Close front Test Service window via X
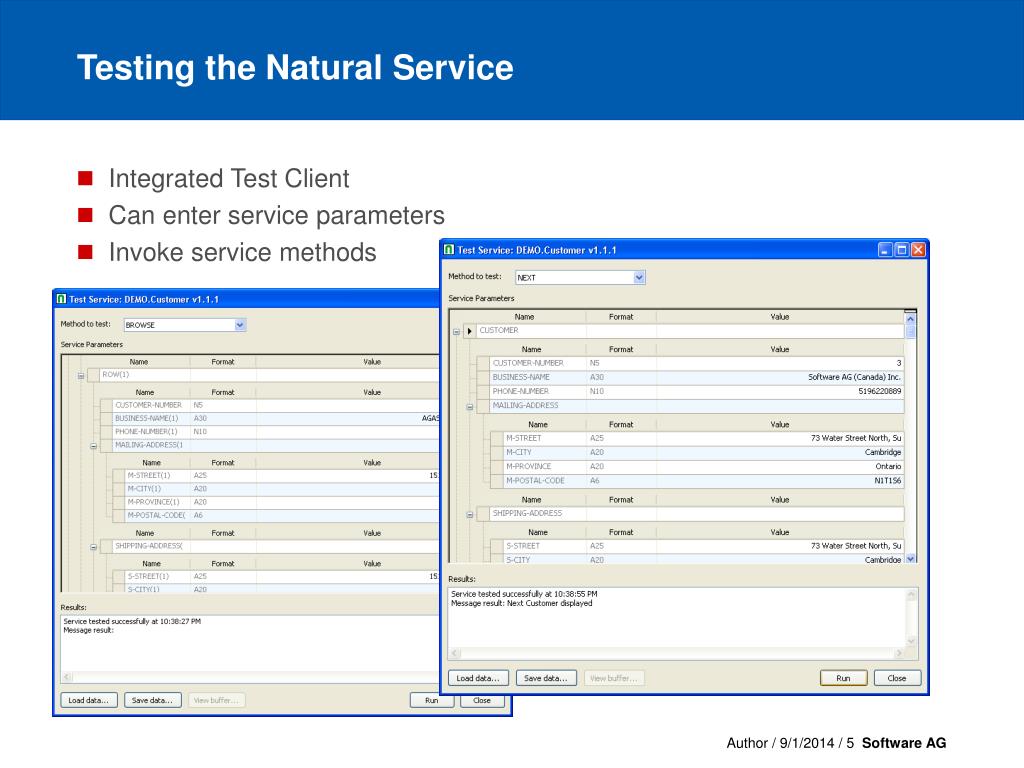 coord(918,249)
